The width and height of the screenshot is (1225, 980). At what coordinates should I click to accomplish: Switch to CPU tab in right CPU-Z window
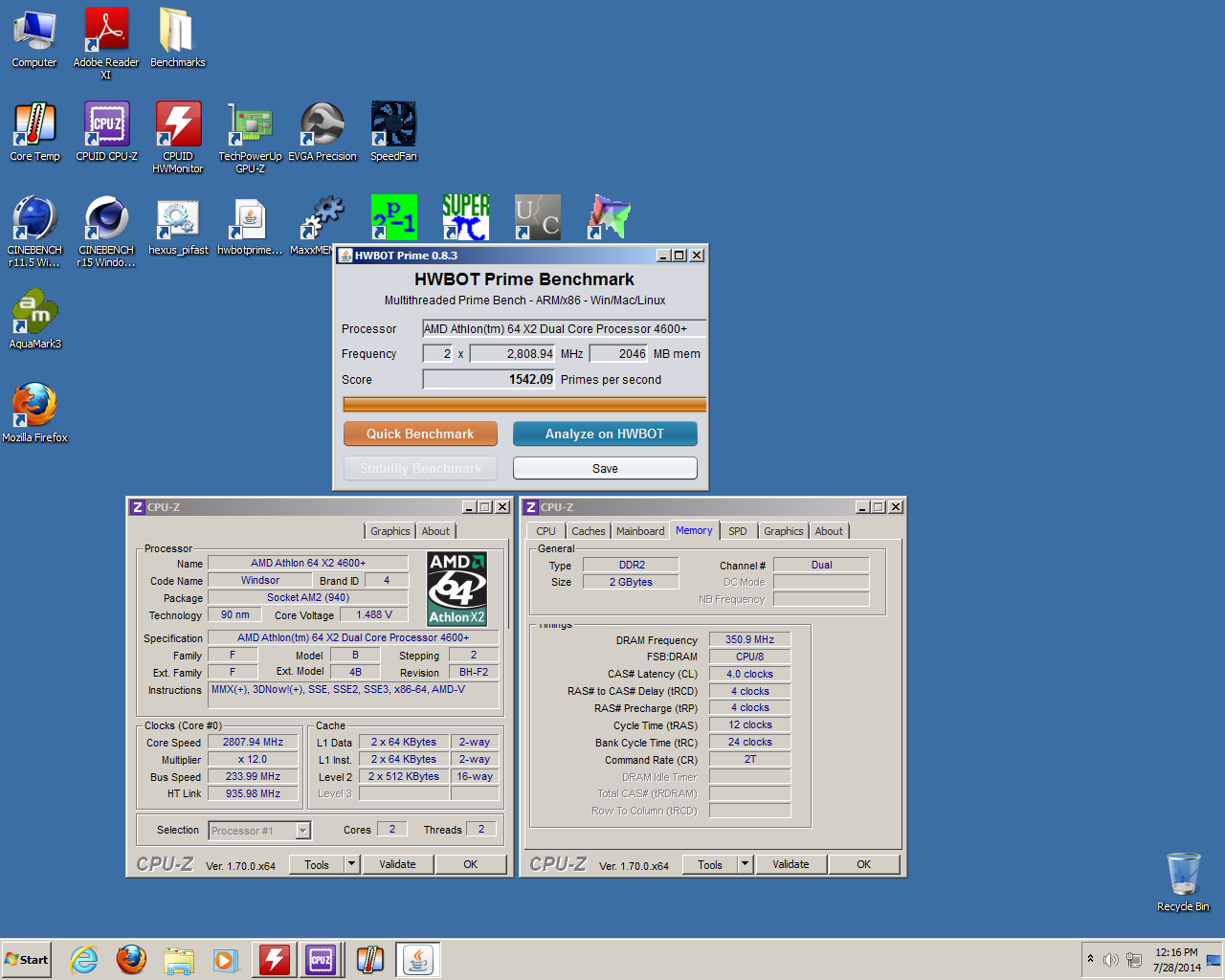point(546,531)
